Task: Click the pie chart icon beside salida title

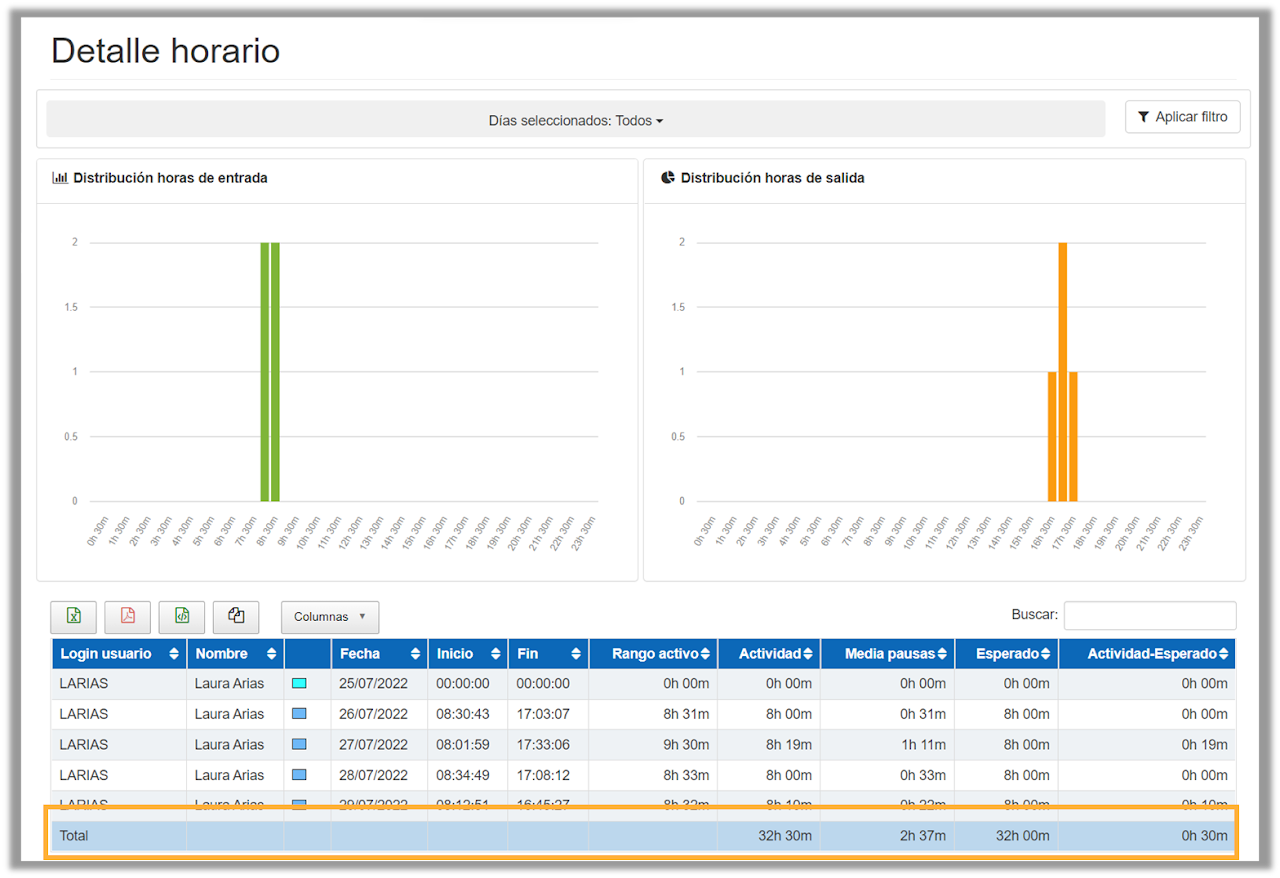Action: [668, 178]
